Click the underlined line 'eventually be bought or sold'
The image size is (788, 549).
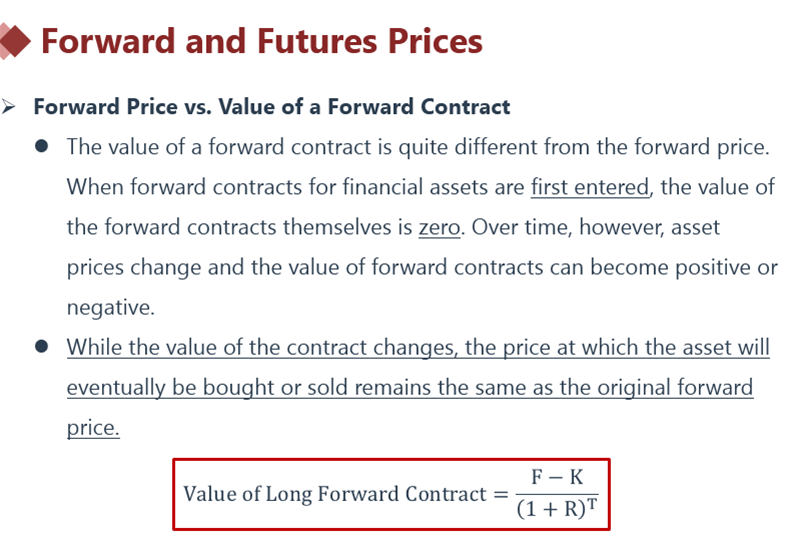(x=410, y=387)
